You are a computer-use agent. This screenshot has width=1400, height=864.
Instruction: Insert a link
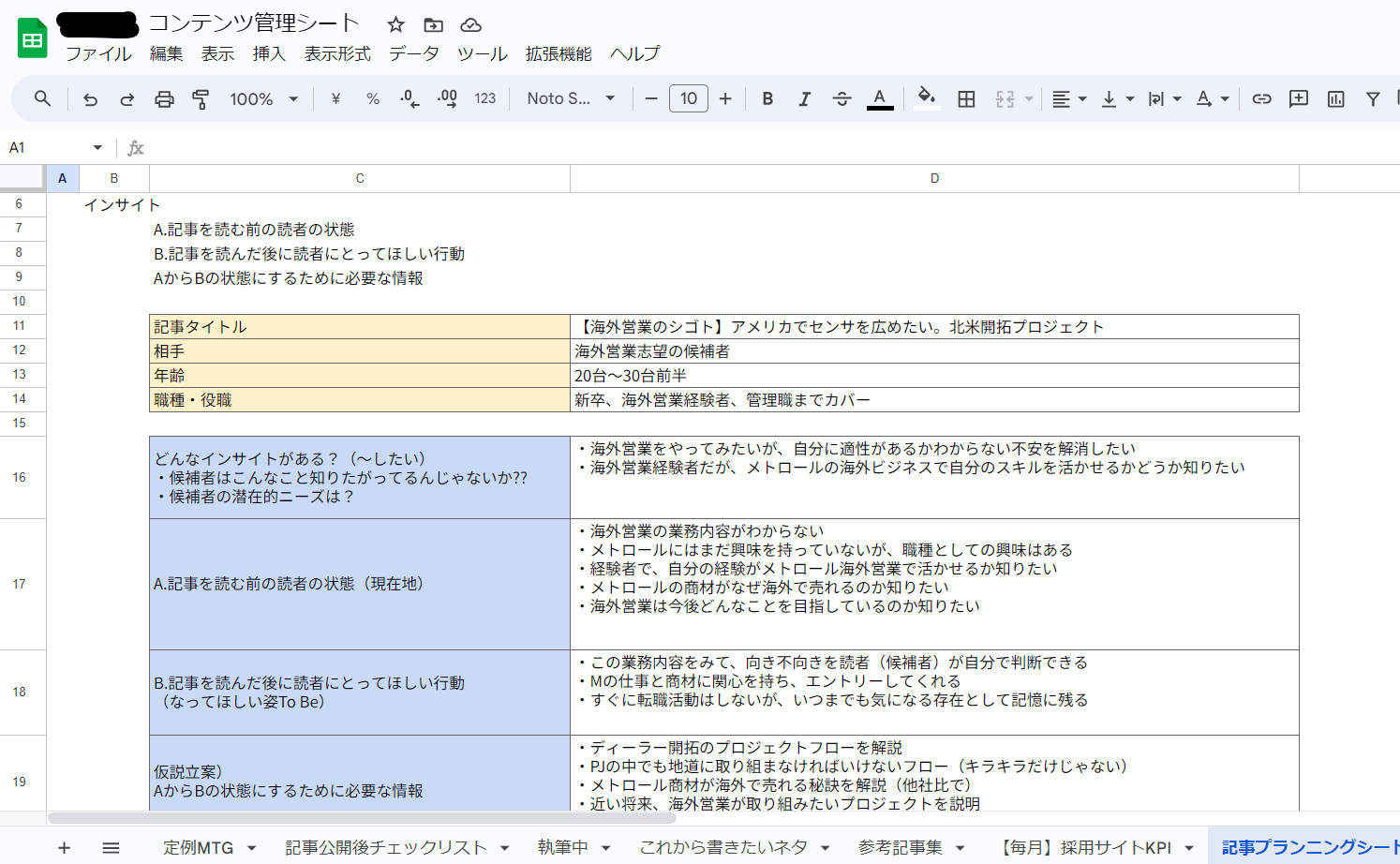(1261, 98)
